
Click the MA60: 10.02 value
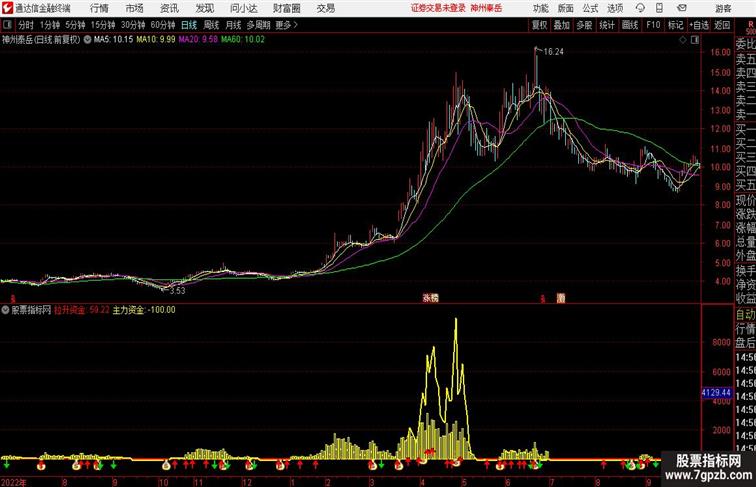(x=243, y=40)
